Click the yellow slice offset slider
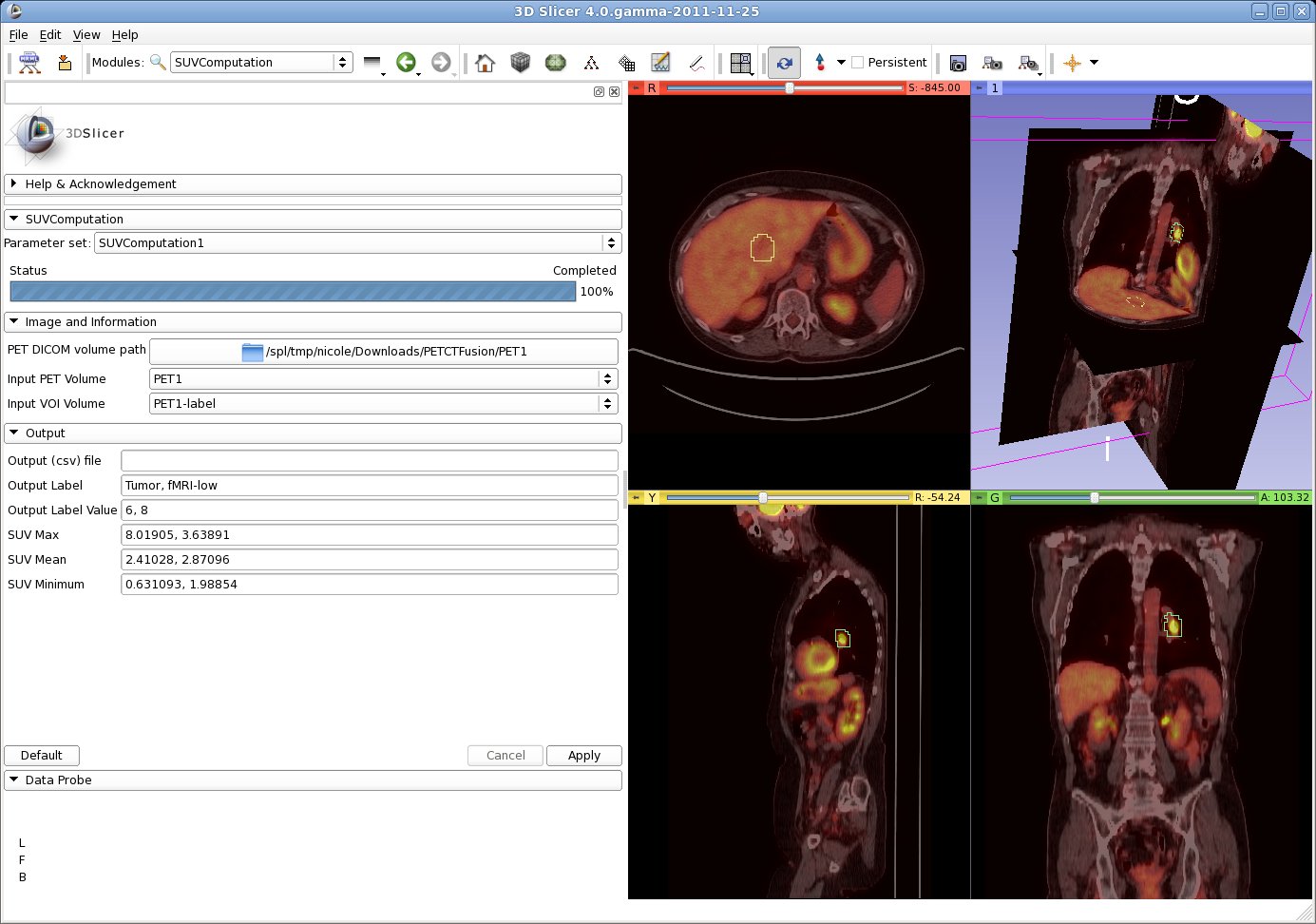This screenshot has height=924, width=1316. (x=763, y=497)
